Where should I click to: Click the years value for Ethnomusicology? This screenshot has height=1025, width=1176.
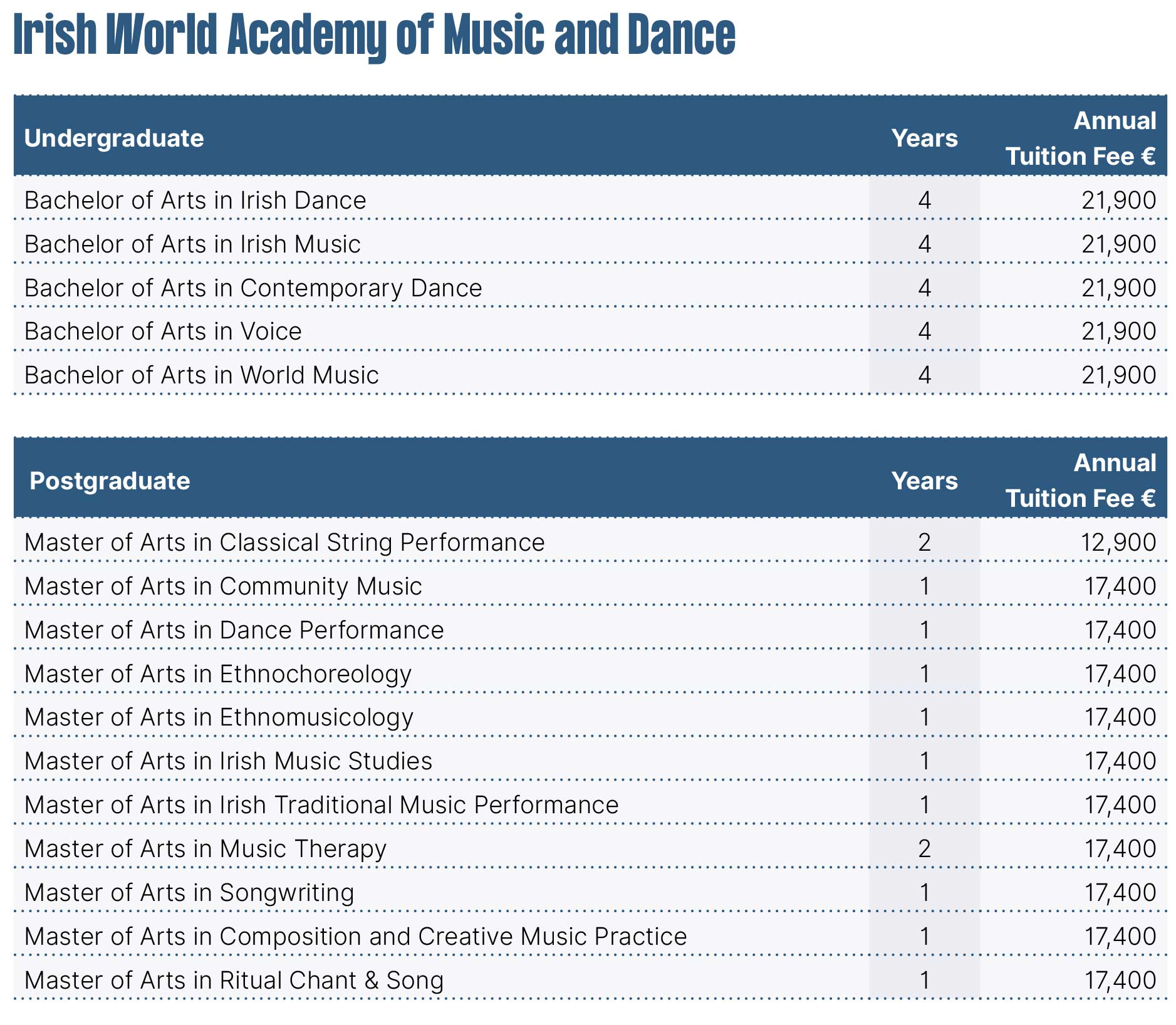click(x=924, y=717)
